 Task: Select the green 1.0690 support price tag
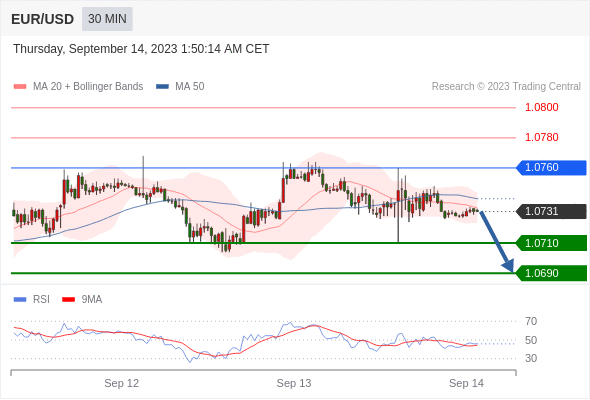(x=551, y=273)
